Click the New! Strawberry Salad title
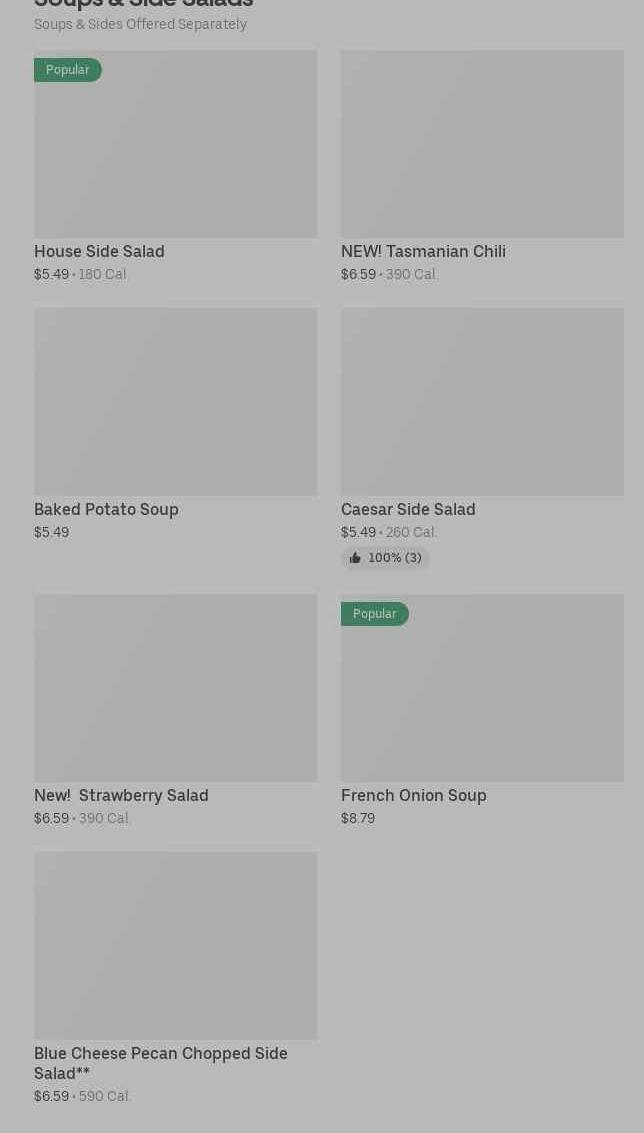Screen dimensions: 644x1133 point(121,795)
